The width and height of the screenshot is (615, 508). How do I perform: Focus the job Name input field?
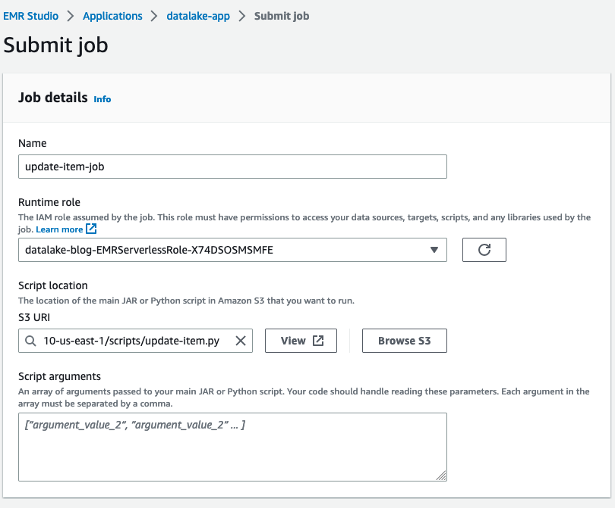pos(232,167)
